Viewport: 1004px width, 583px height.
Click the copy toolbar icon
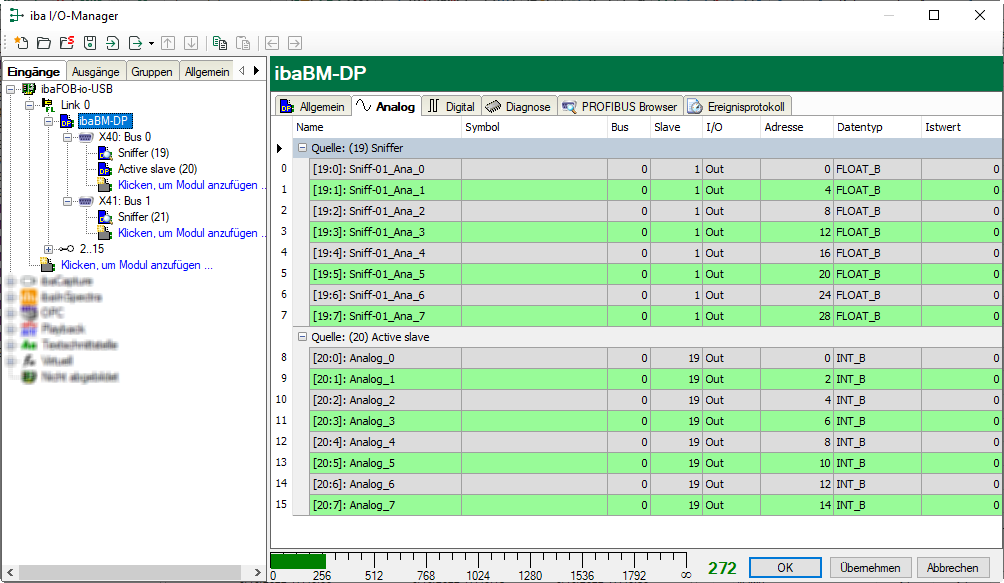click(219, 43)
